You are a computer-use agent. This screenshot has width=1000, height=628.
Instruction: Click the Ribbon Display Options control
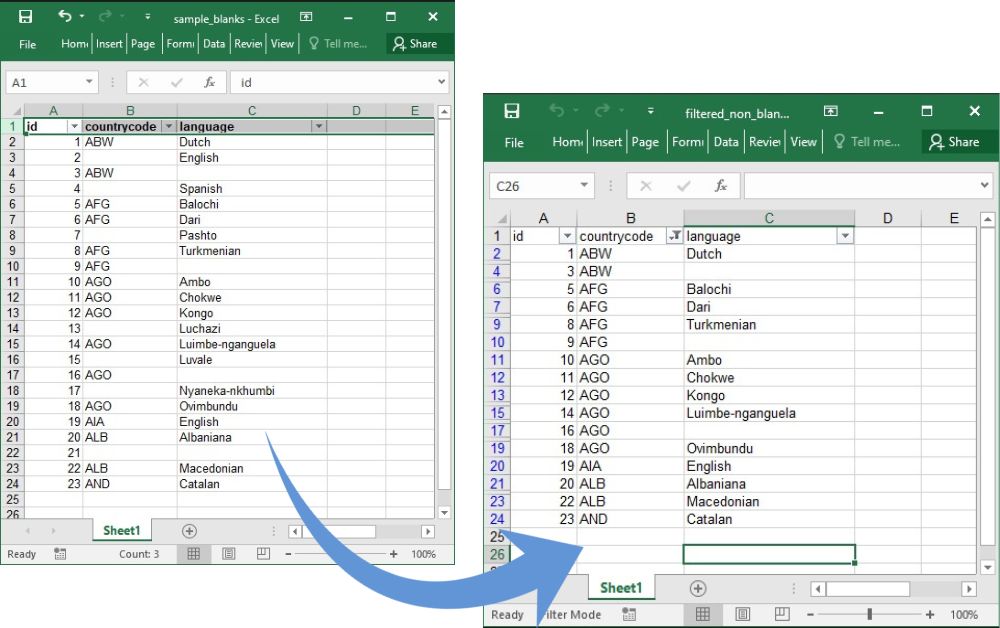[x=306, y=16]
